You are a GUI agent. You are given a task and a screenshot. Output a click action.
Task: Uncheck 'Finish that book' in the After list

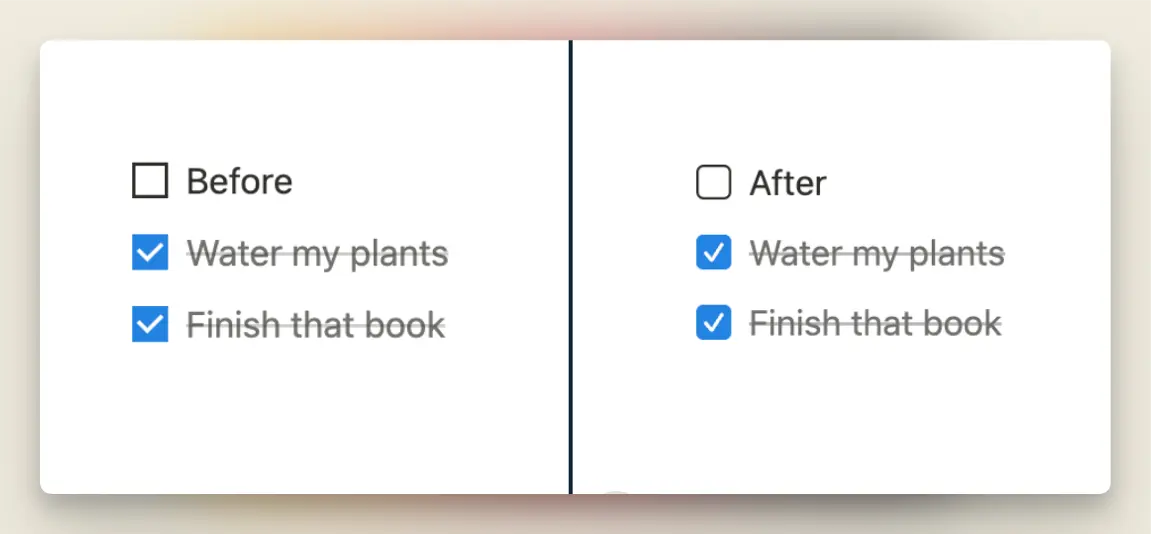[x=713, y=324]
